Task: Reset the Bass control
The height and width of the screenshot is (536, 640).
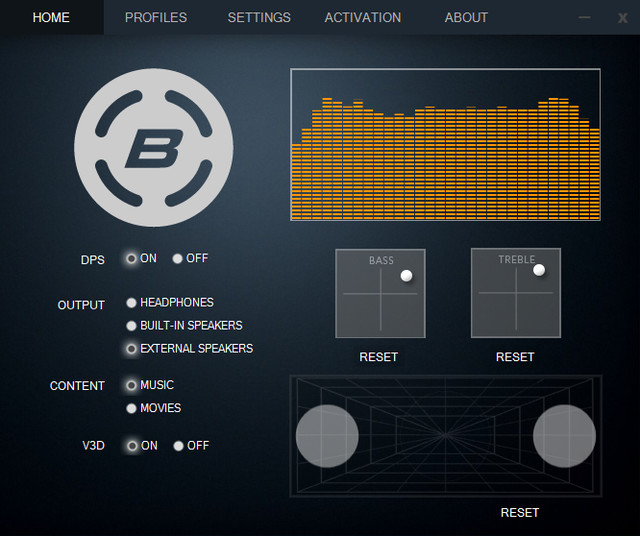Action: coord(379,357)
